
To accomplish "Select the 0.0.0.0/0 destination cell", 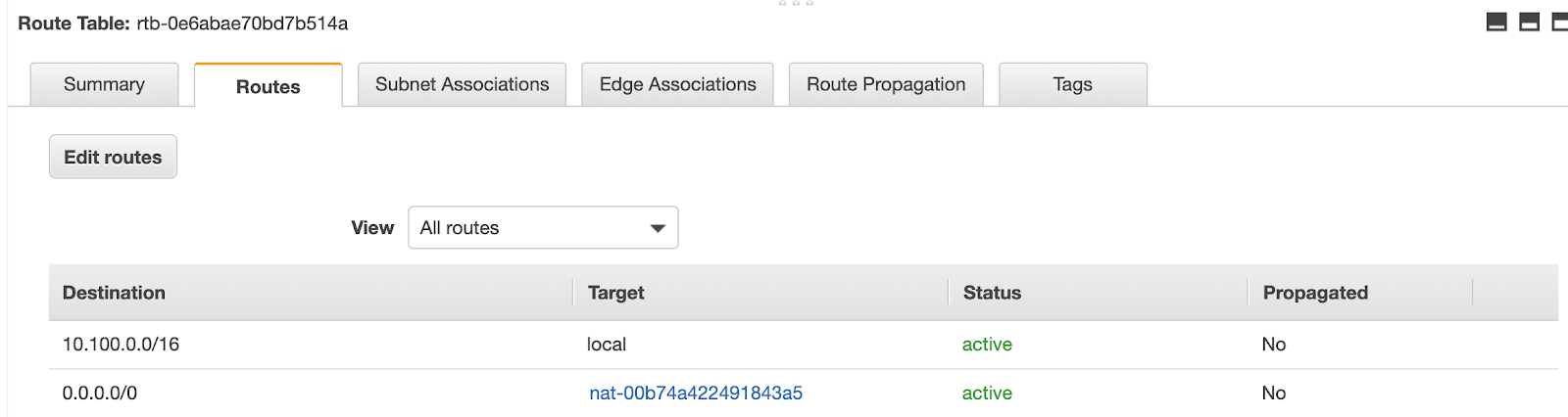I will click(x=100, y=394).
